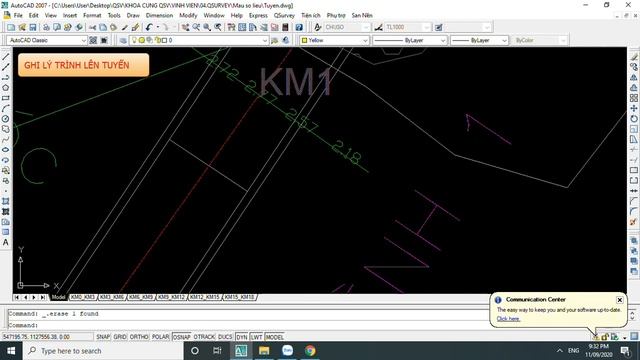Select the Ellipse draw tool
640x360 pixels.
[x=6, y=150]
